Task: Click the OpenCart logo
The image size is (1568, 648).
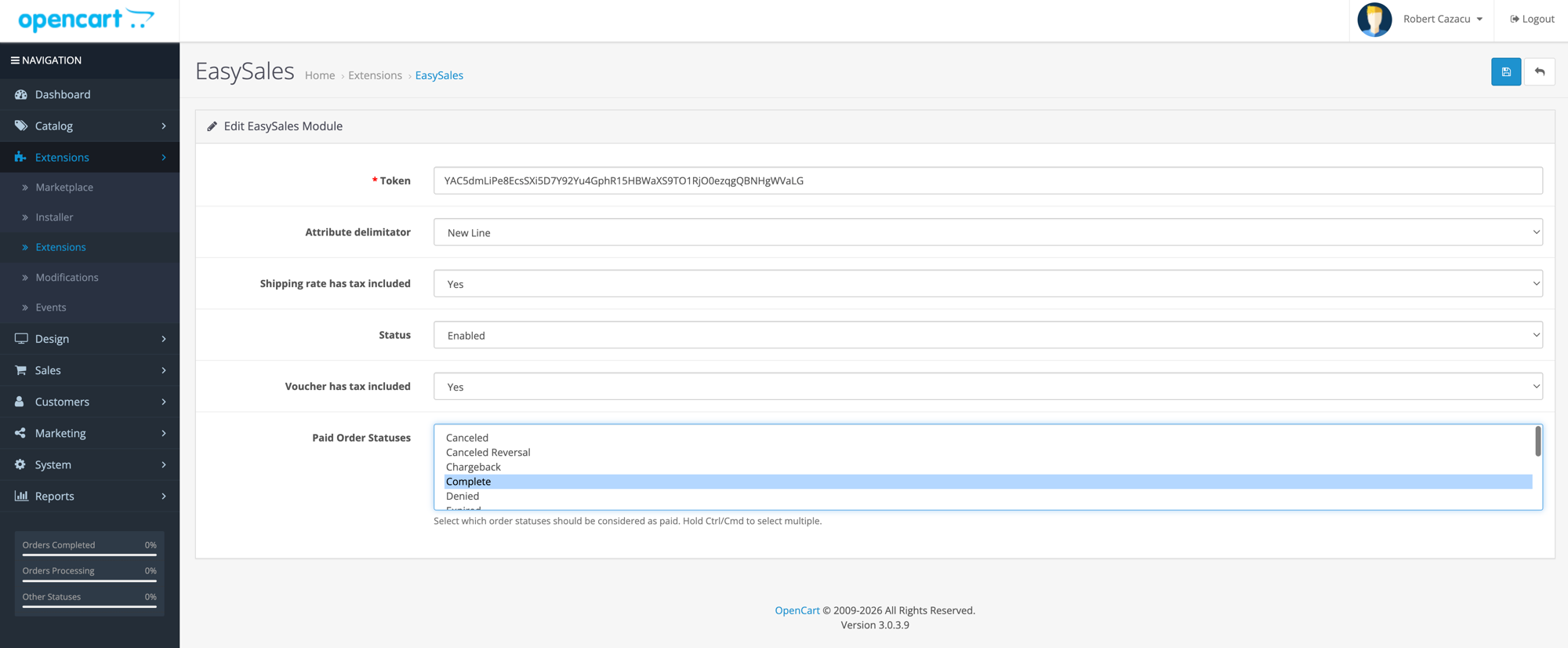Action: [86, 20]
